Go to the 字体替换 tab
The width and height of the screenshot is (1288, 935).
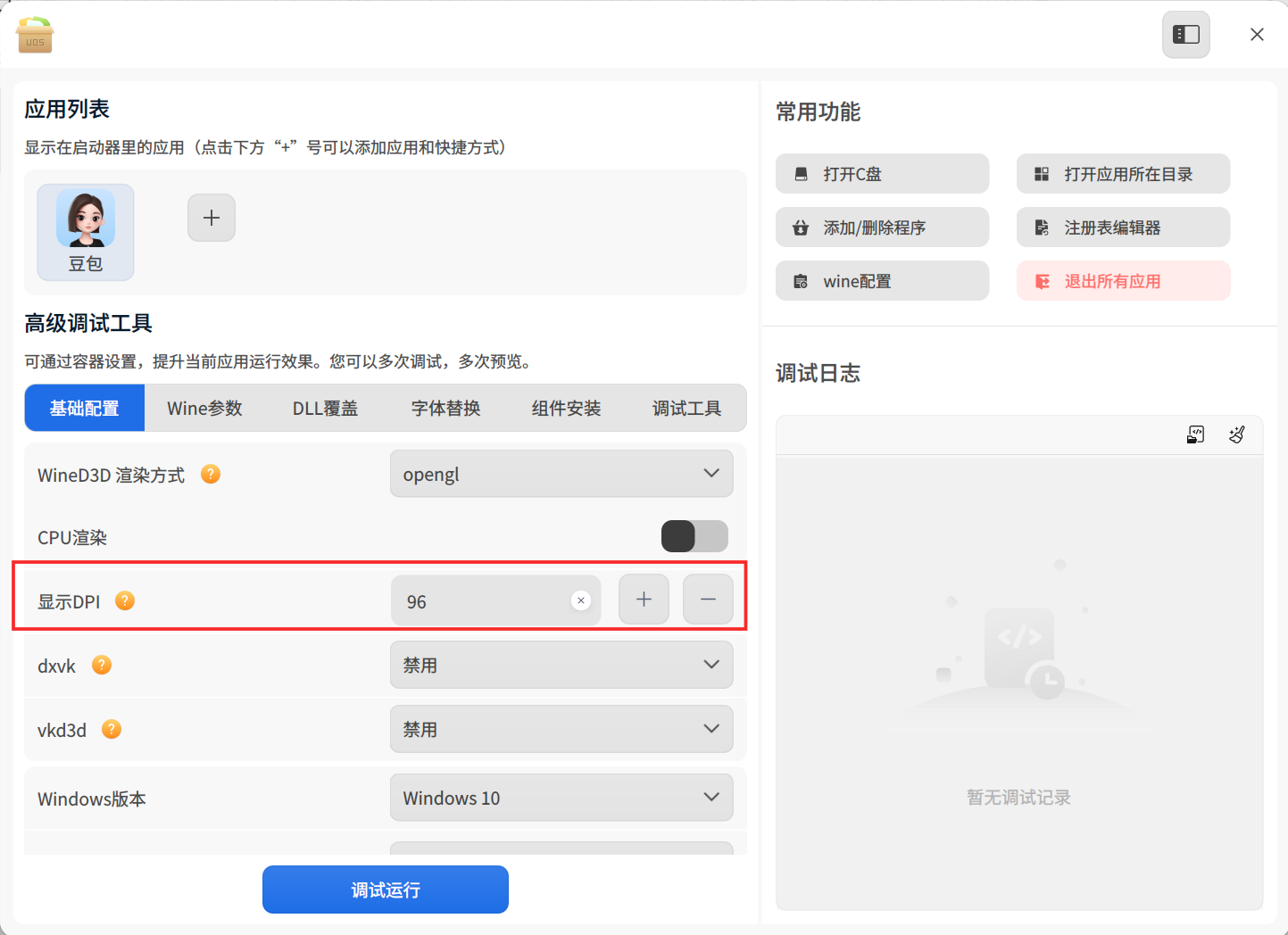coord(445,408)
